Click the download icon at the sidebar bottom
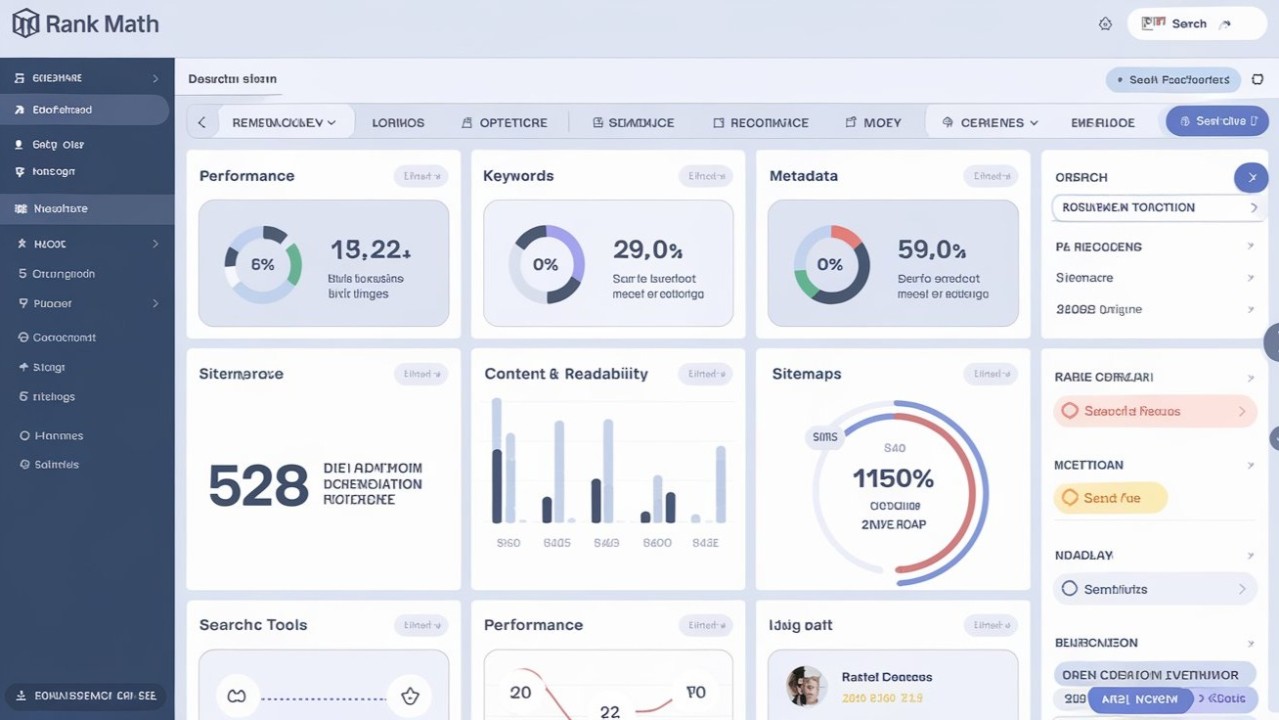Screen dimensions: 1279x720 coord(21,696)
